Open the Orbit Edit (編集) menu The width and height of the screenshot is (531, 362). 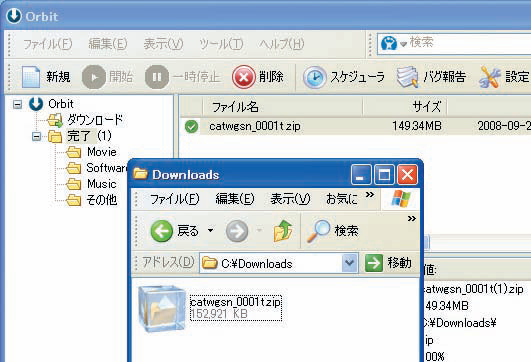click(108, 44)
